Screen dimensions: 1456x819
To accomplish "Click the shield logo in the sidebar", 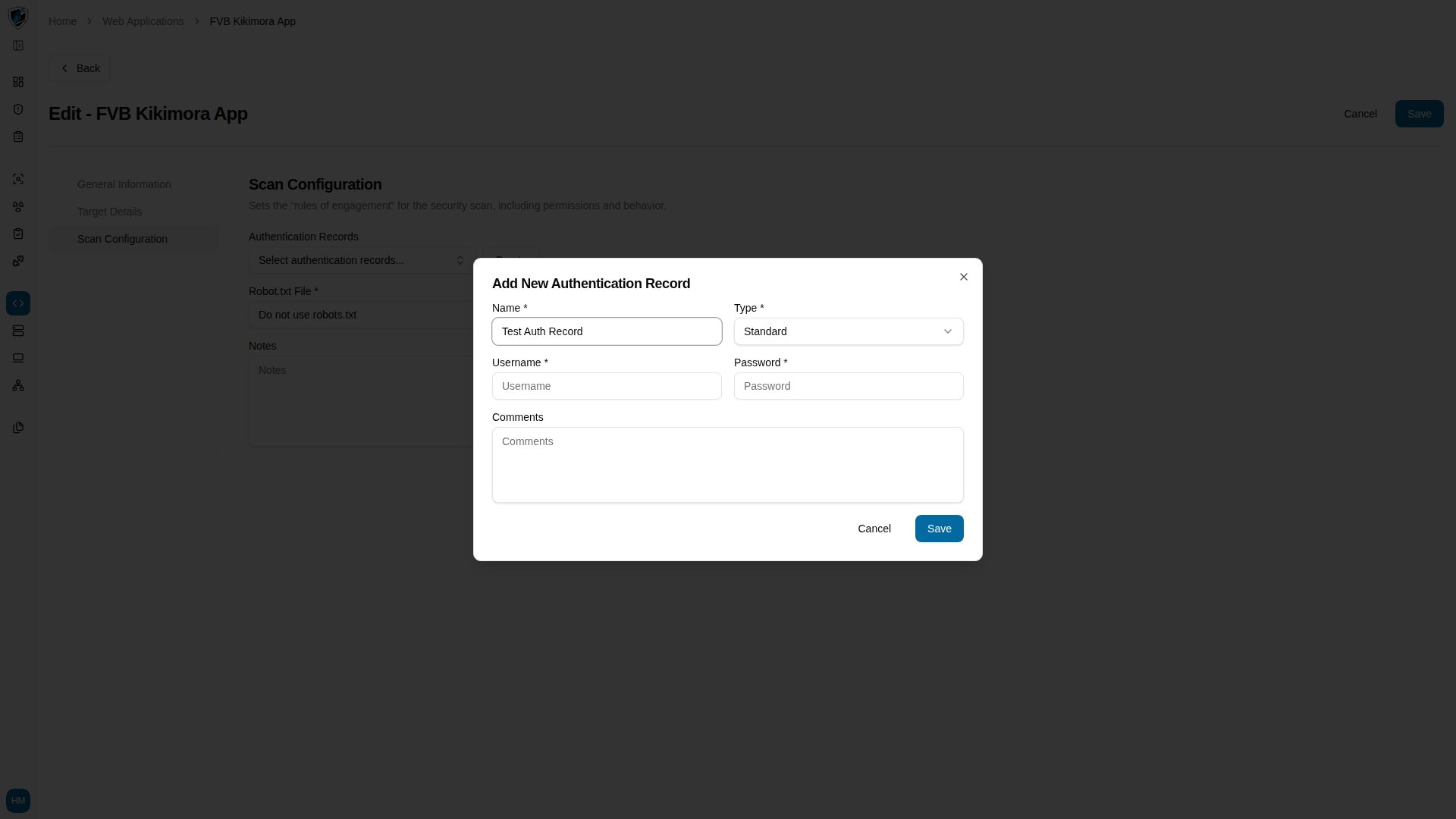I will point(18,17).
